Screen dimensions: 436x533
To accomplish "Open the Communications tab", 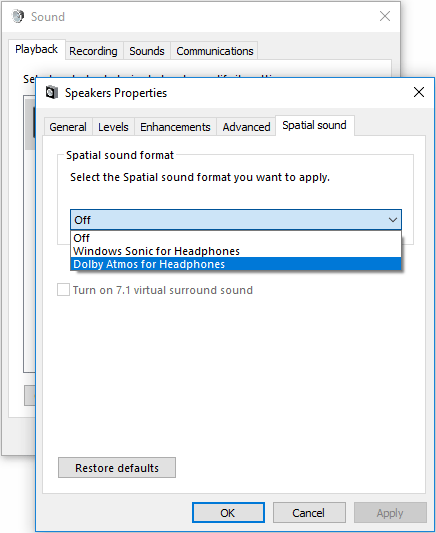I will (215, 51).
